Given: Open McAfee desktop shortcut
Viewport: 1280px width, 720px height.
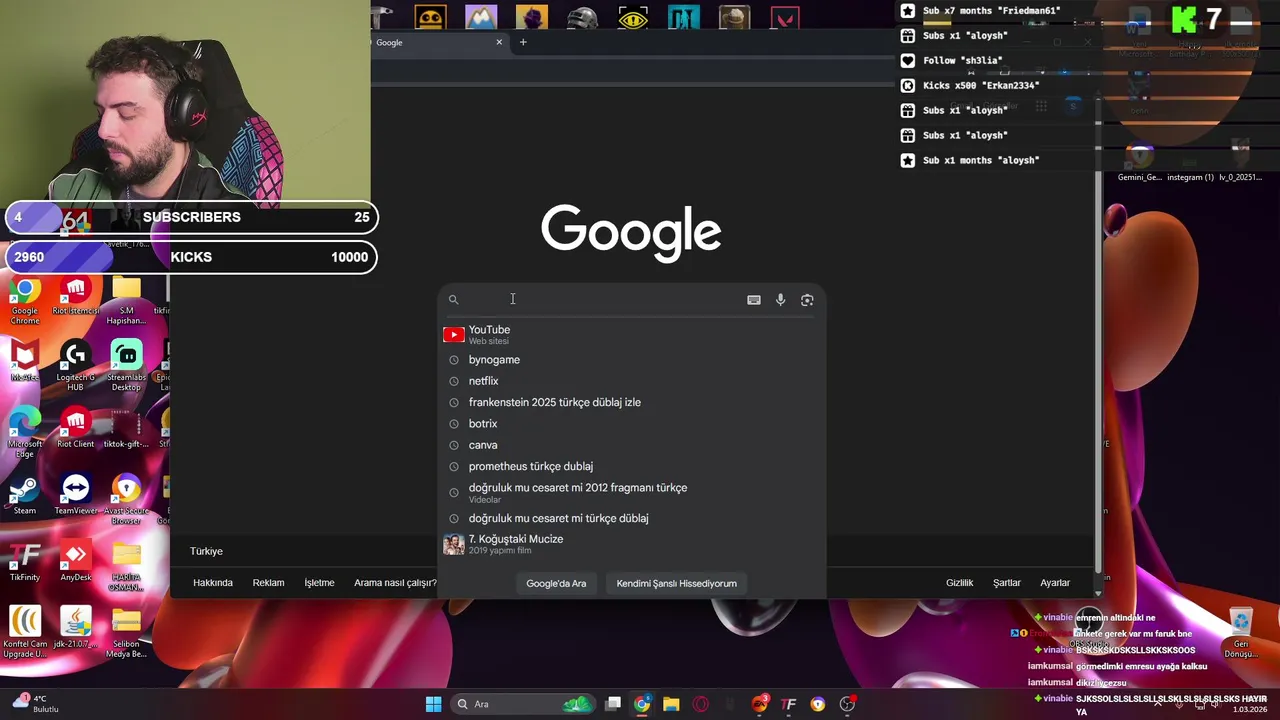Looking at the screenshot, I should [25, 361].
